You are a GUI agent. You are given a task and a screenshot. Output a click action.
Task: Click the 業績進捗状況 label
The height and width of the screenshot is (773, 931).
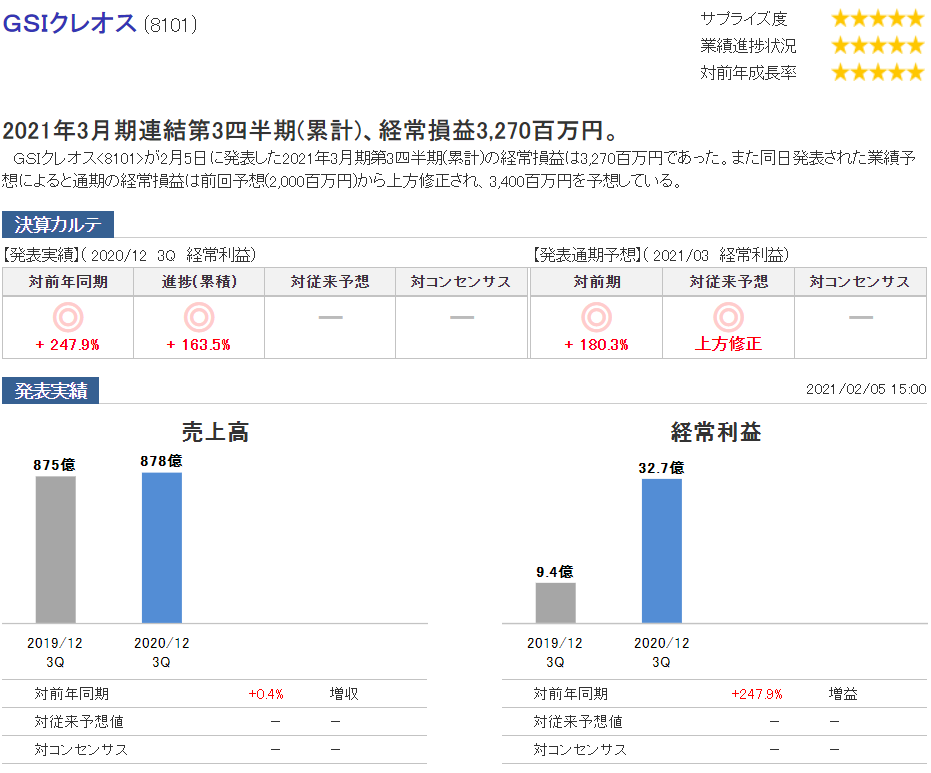[748, 46]
